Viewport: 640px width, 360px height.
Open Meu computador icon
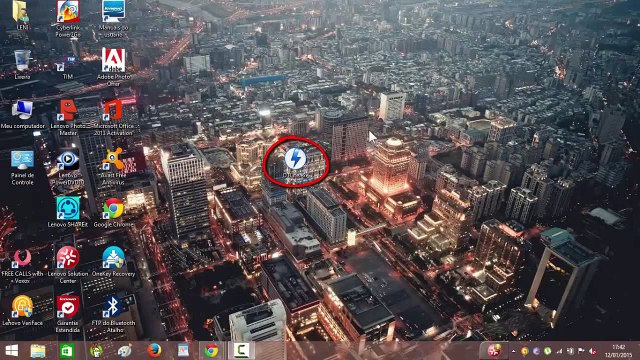[x=22, y=114]
